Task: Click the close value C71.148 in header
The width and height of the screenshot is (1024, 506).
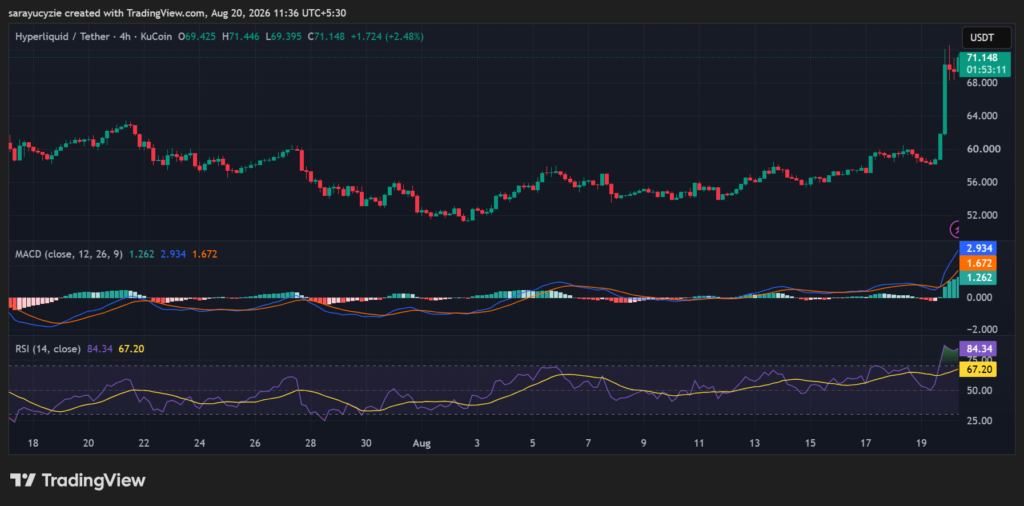Action: 327,37
